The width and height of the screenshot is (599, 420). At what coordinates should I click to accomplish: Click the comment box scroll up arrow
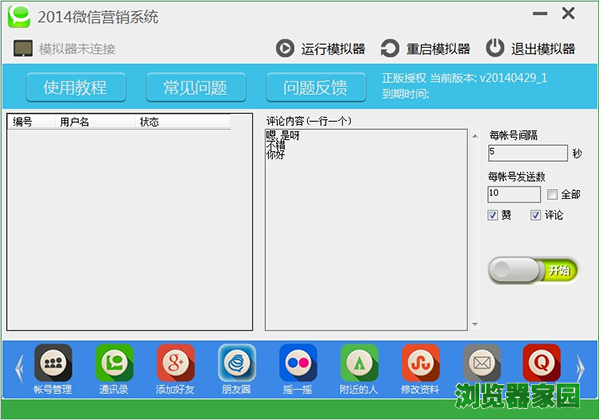(x=475, y=136)
